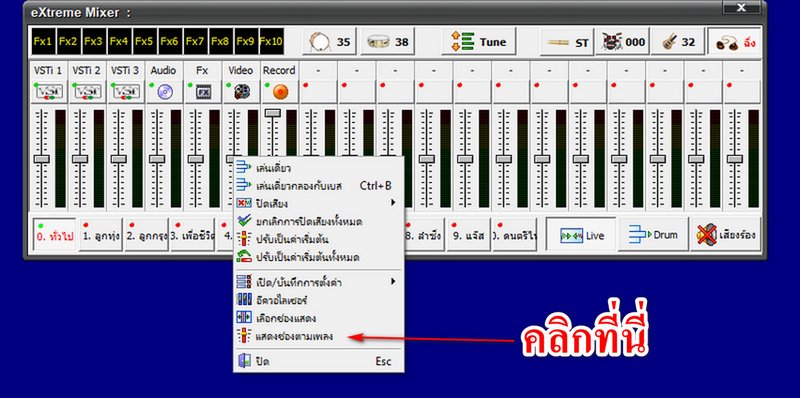Select the Fx1 slot
The image size is (800, 398).
coord(43,42)
